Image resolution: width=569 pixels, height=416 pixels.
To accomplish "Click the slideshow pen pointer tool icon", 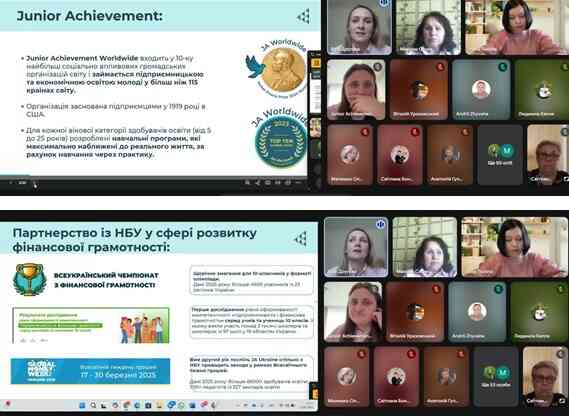I will [257, 183].
